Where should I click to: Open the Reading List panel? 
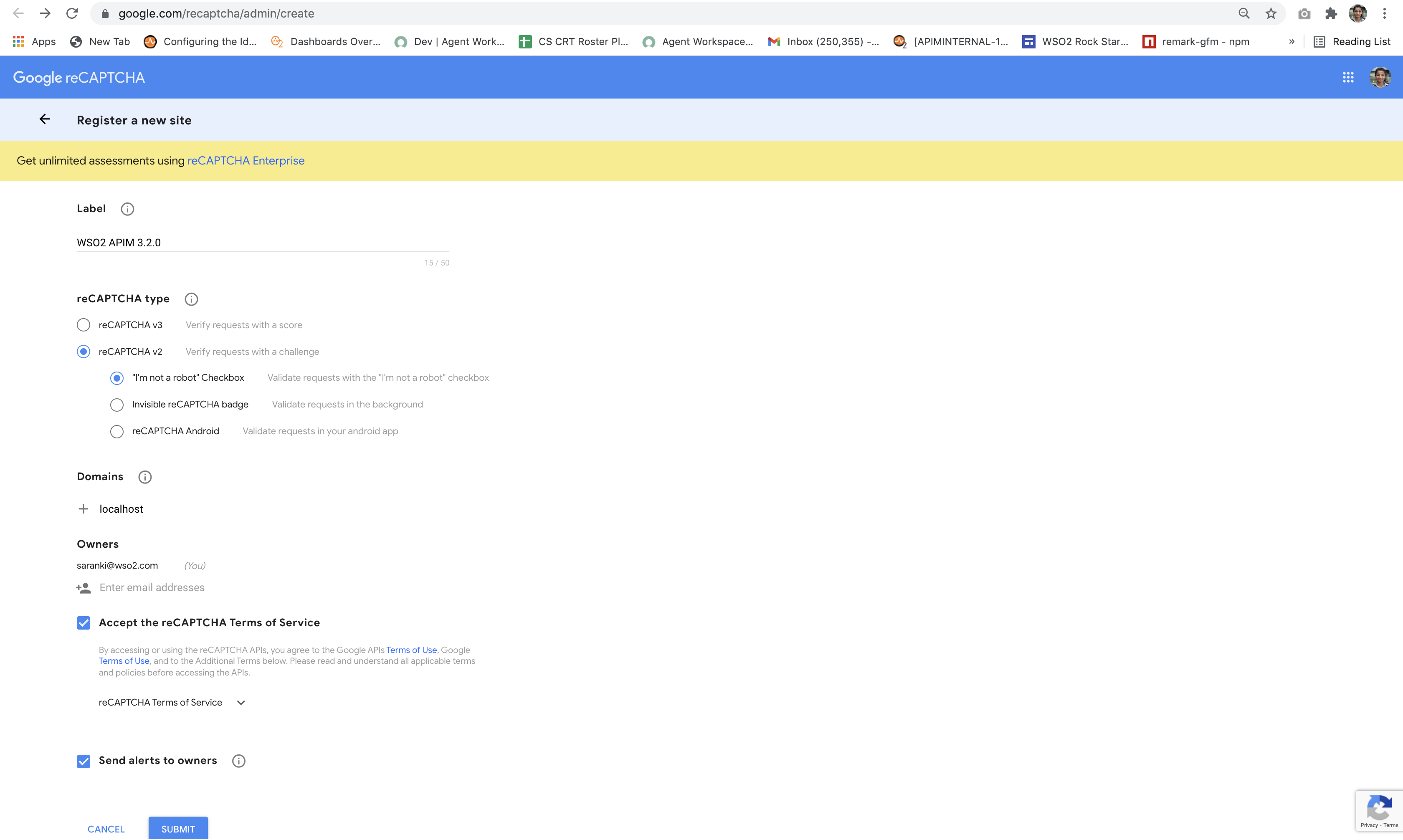coord(1352,41)
